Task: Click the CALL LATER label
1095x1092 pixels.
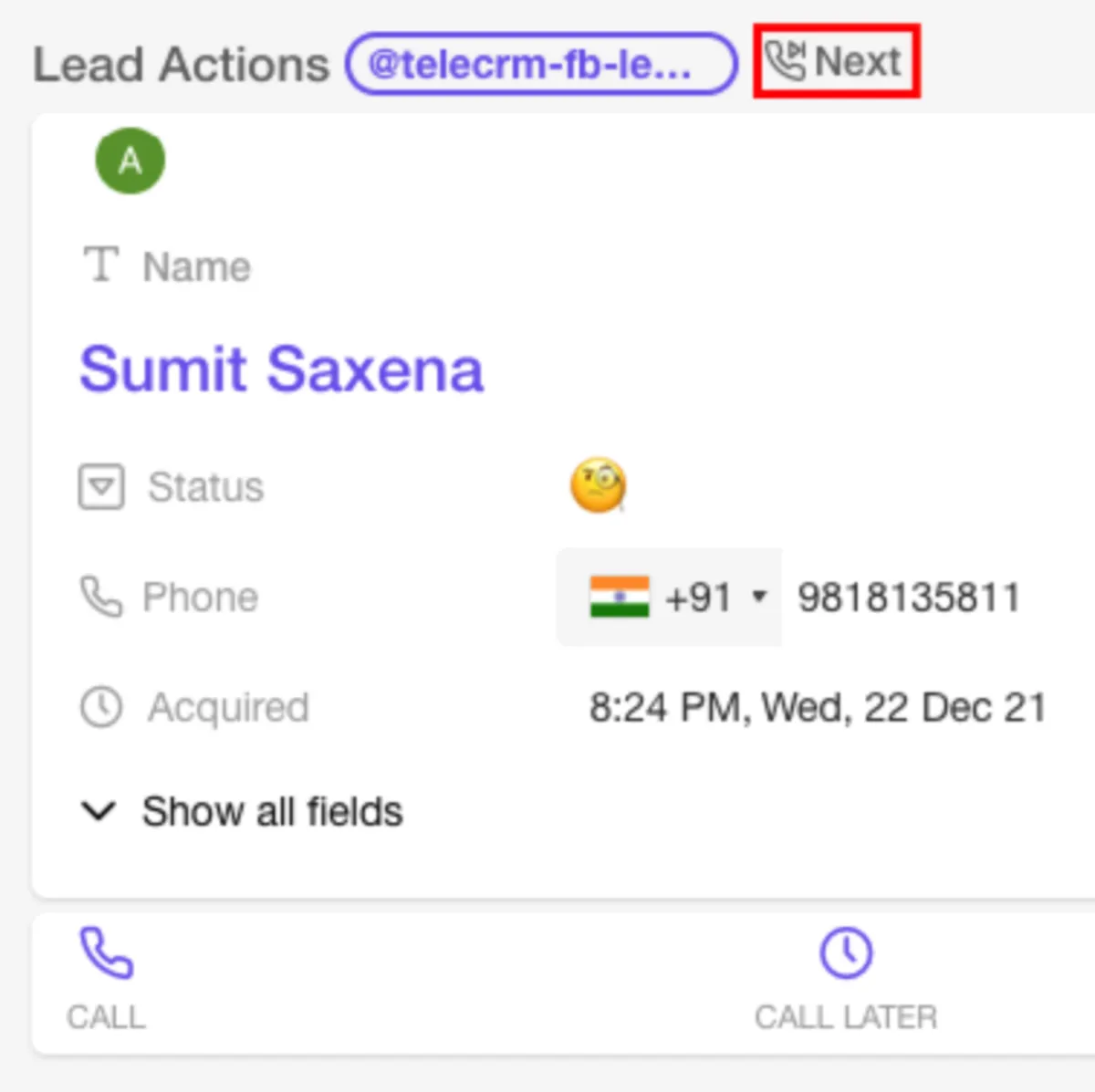Action: click(846, 1016)
